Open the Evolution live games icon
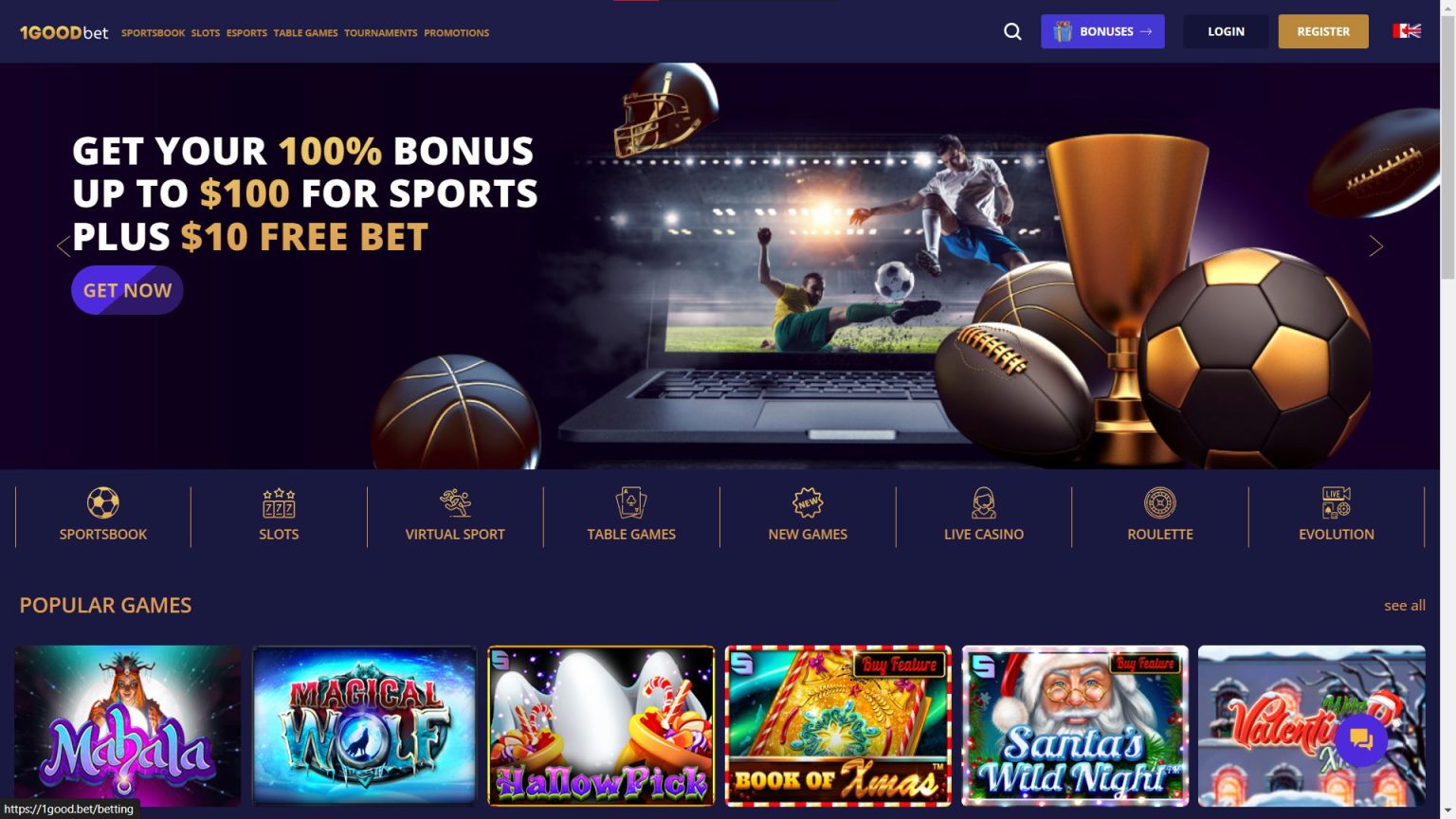The image size is (1456, 819). tap(1337, 502)
